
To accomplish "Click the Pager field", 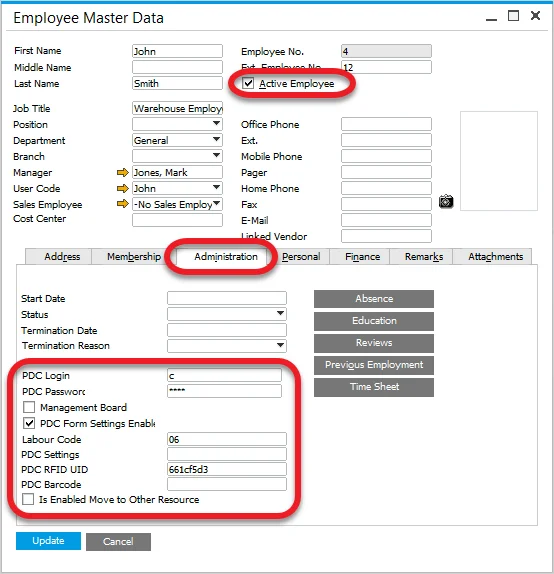I will coord(386,172).
